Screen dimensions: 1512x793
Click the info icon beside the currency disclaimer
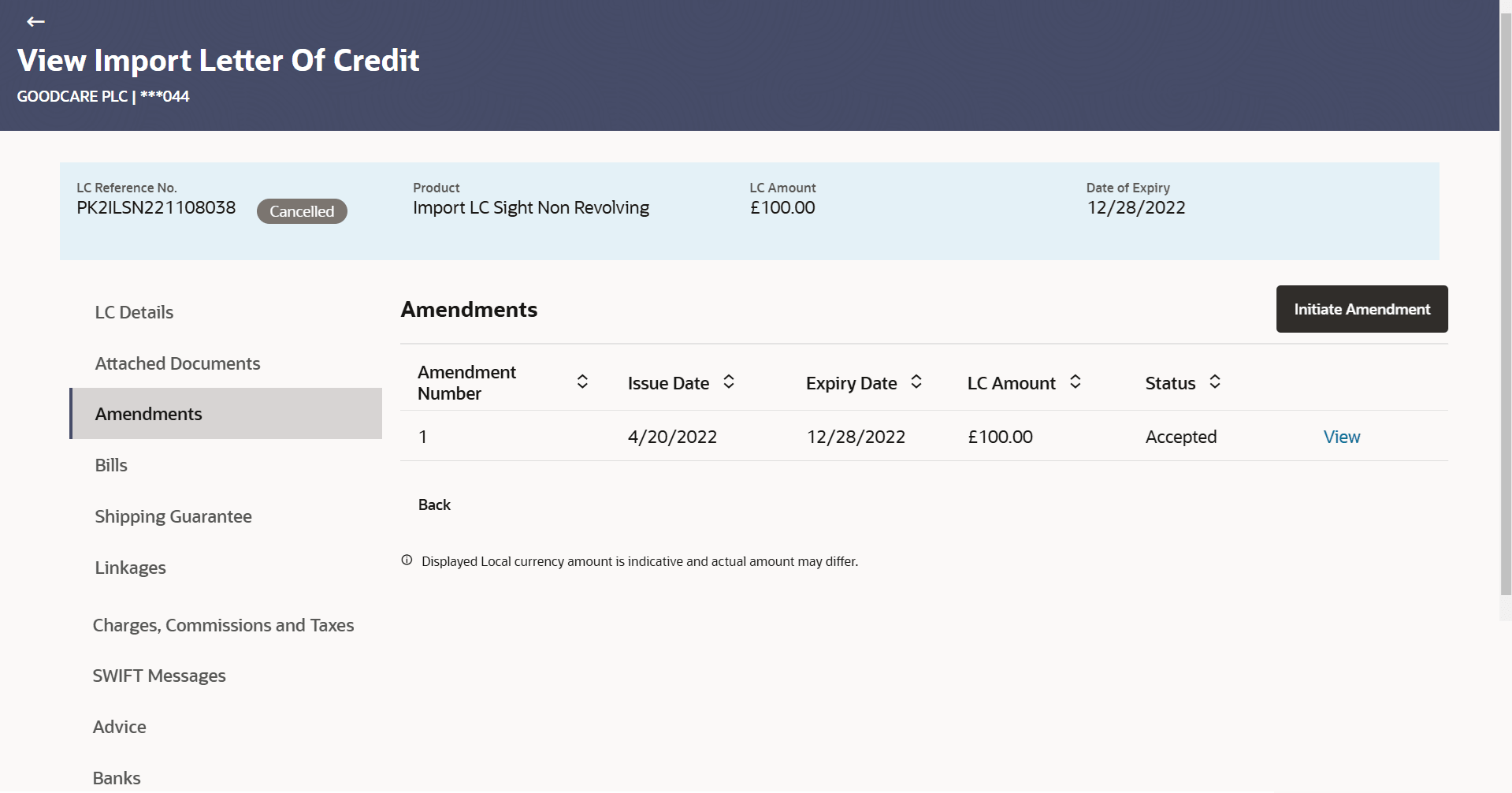coord(407,560)
